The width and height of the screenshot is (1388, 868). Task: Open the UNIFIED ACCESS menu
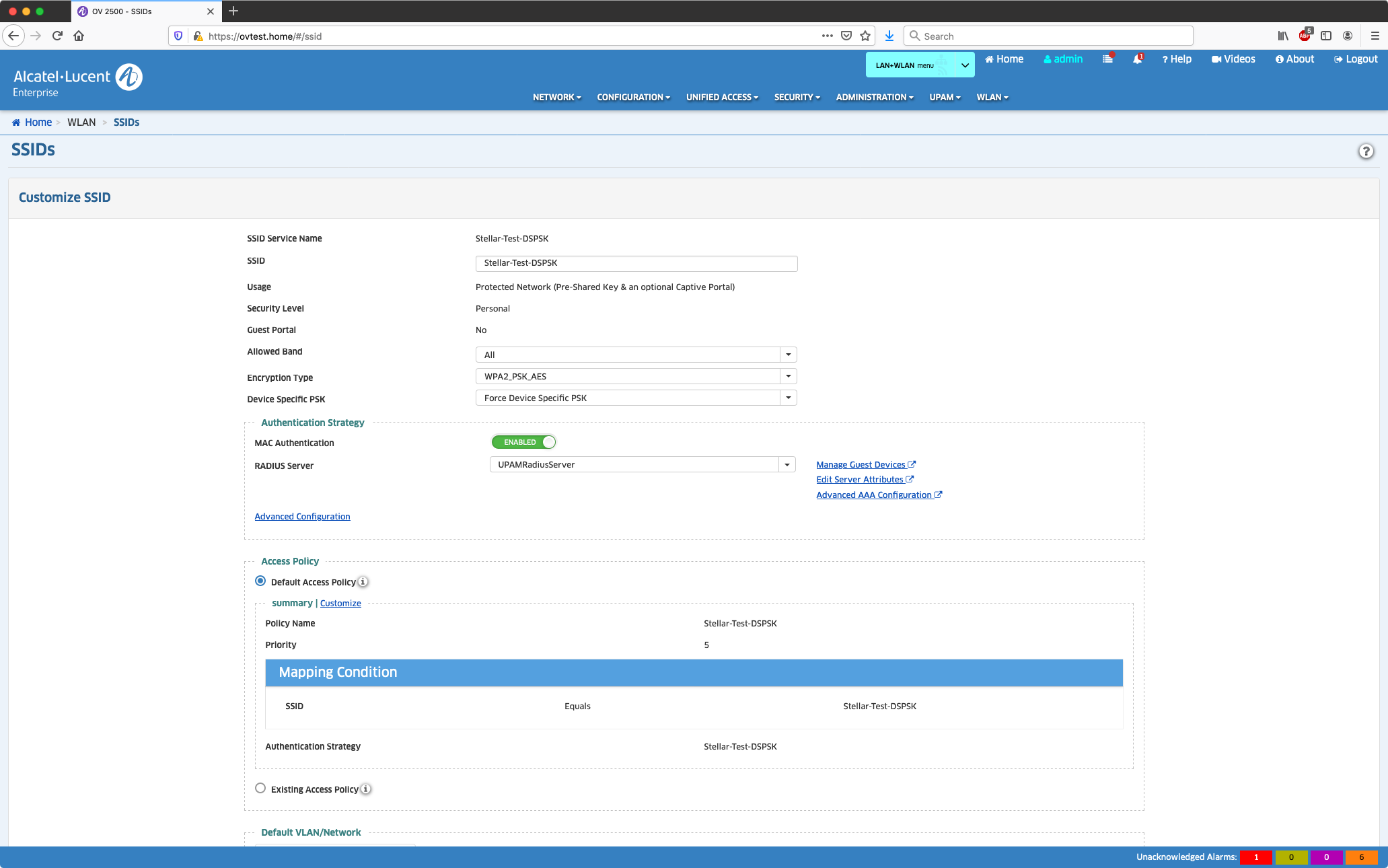[x=721, y=98]
